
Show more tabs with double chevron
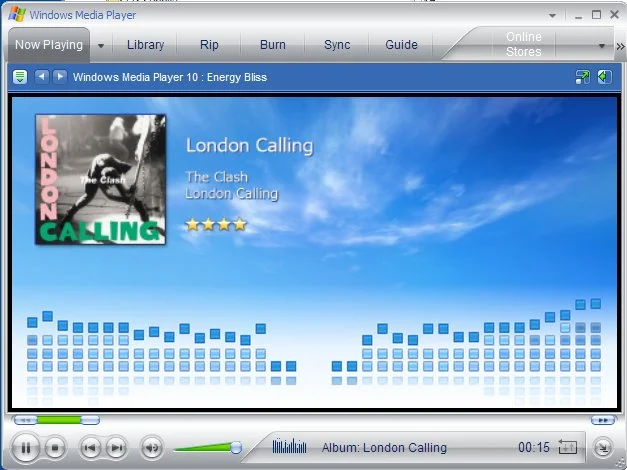[620, 46]
